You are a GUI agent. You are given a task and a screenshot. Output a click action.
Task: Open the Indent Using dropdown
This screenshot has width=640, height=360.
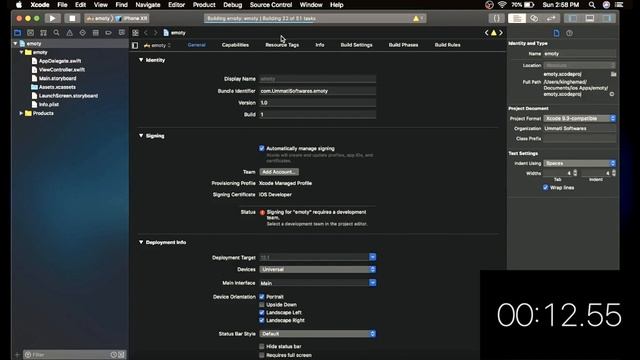[580, 163]
